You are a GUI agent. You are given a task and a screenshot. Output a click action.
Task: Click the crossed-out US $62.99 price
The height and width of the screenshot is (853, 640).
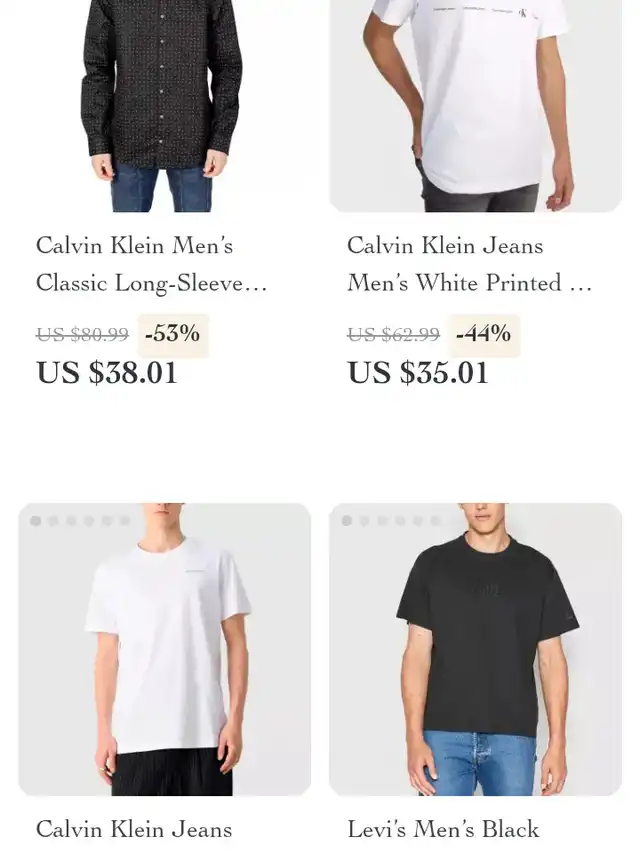point(393,335)
